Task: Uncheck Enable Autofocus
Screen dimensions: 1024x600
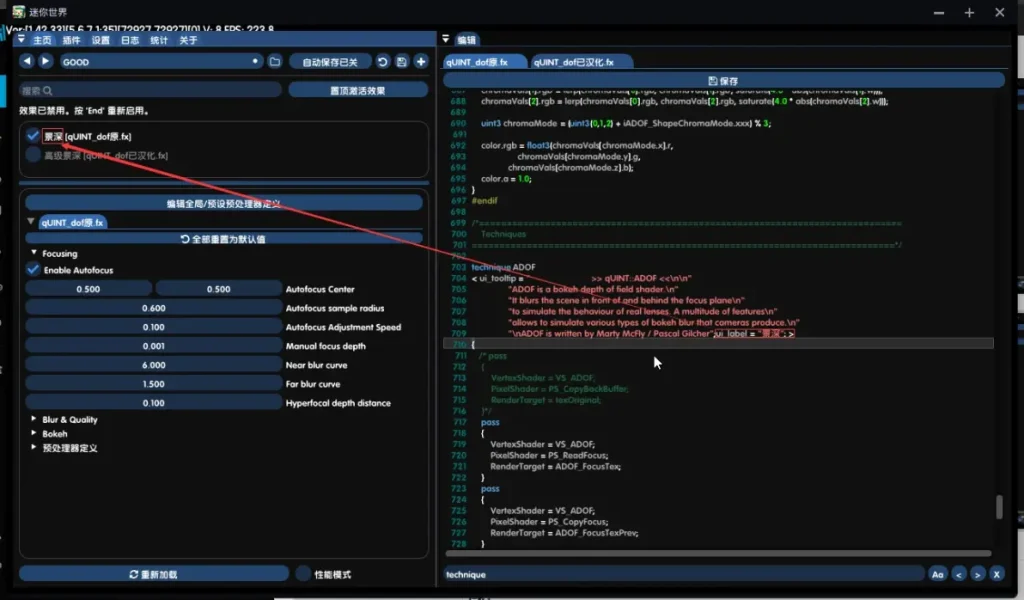Action: pyautogui.click(x=33, y=270)
